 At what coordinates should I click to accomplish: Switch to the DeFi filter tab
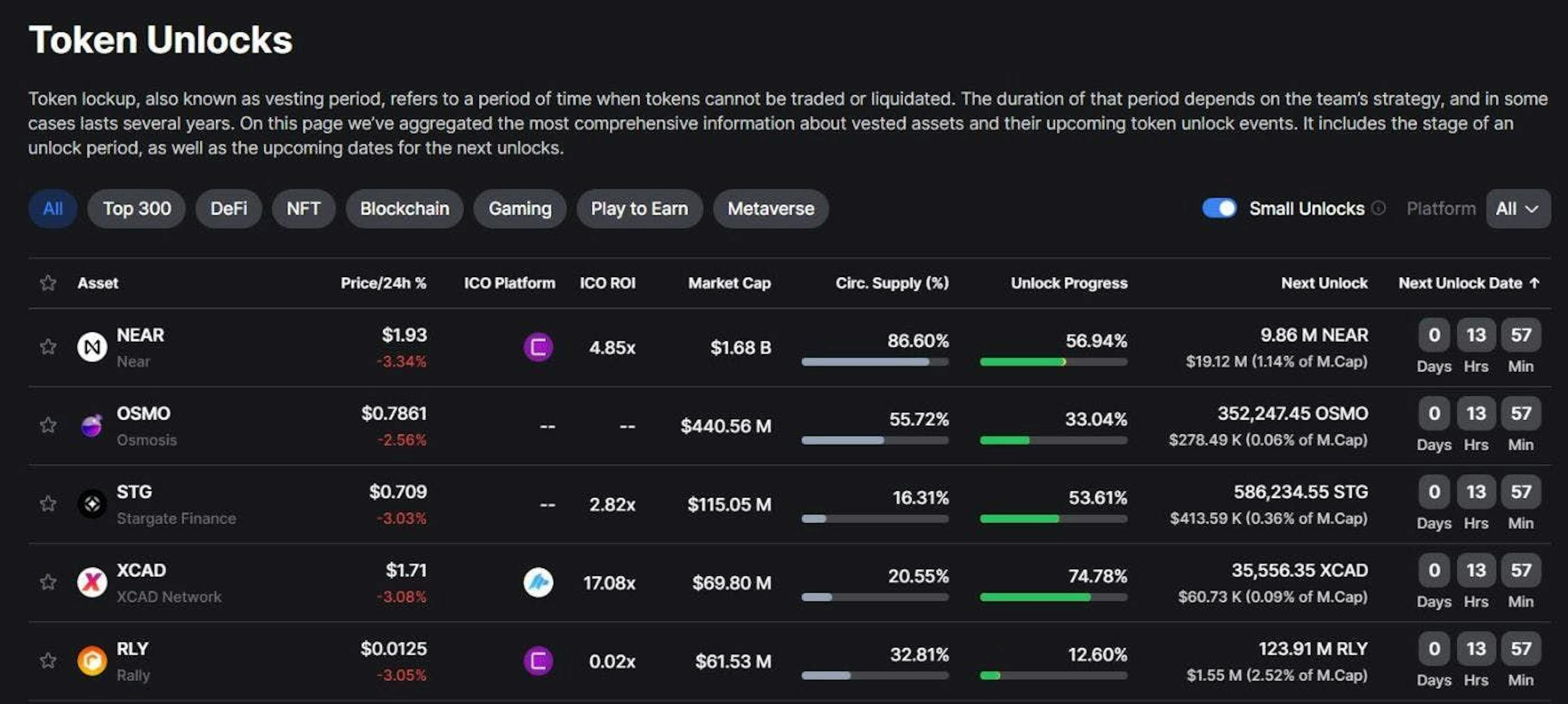[228, 208]
